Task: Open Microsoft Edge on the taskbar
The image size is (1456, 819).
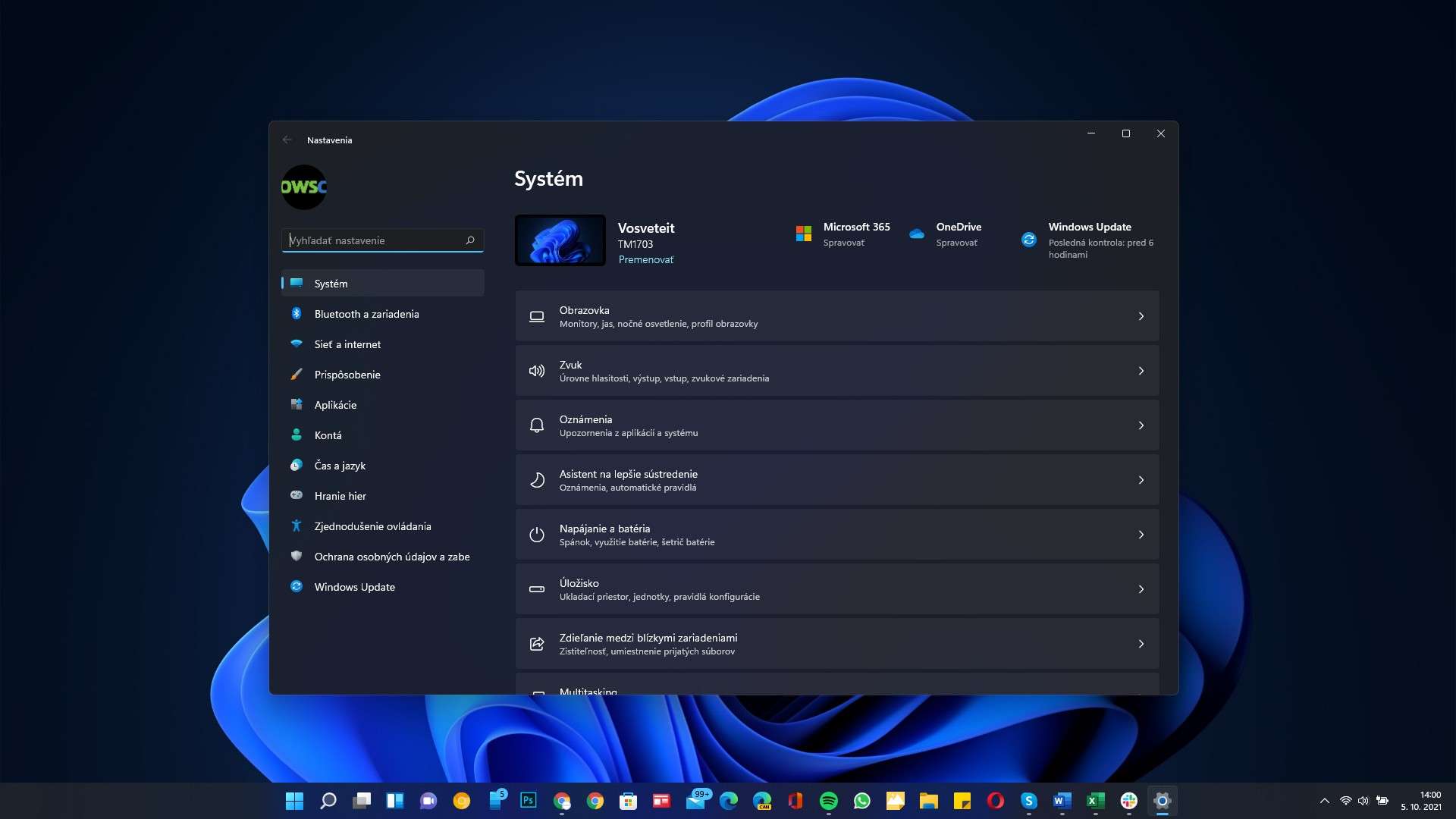Action: click(x=729, y=801)
